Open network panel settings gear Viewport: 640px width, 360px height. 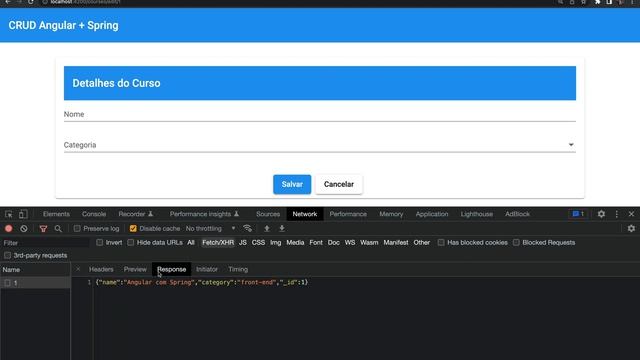point(631,229)
